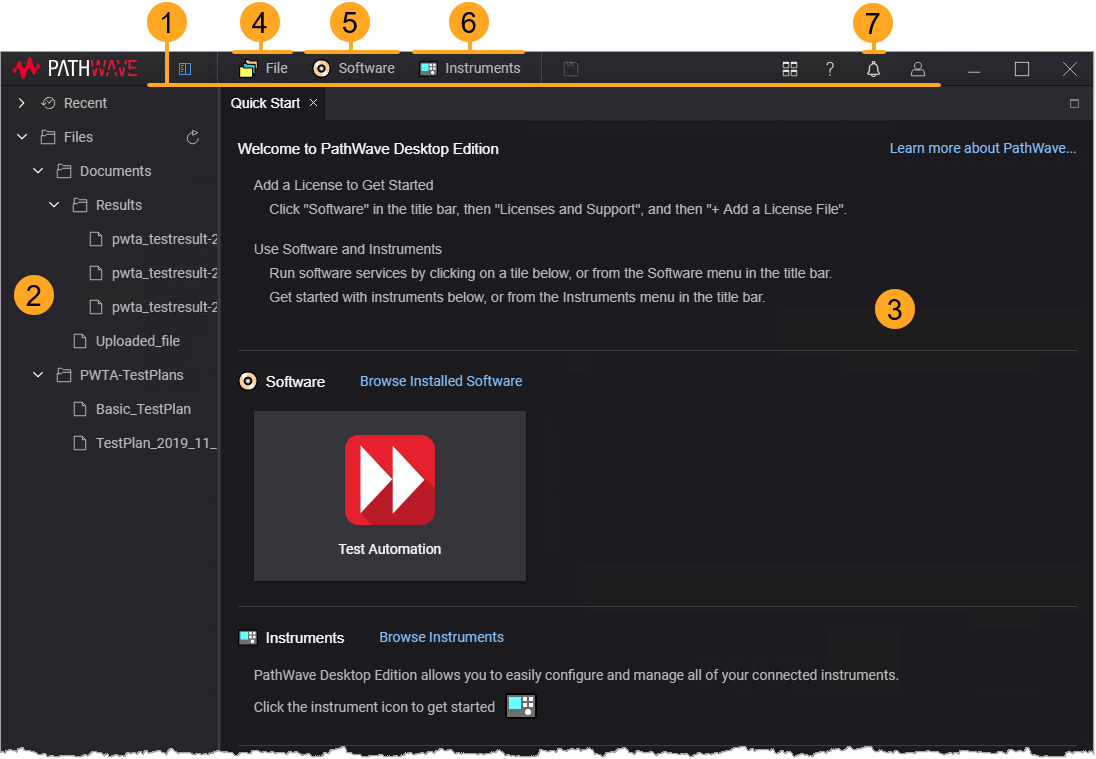
Task: Collapse the Results folder
Action: pos(54,205)
